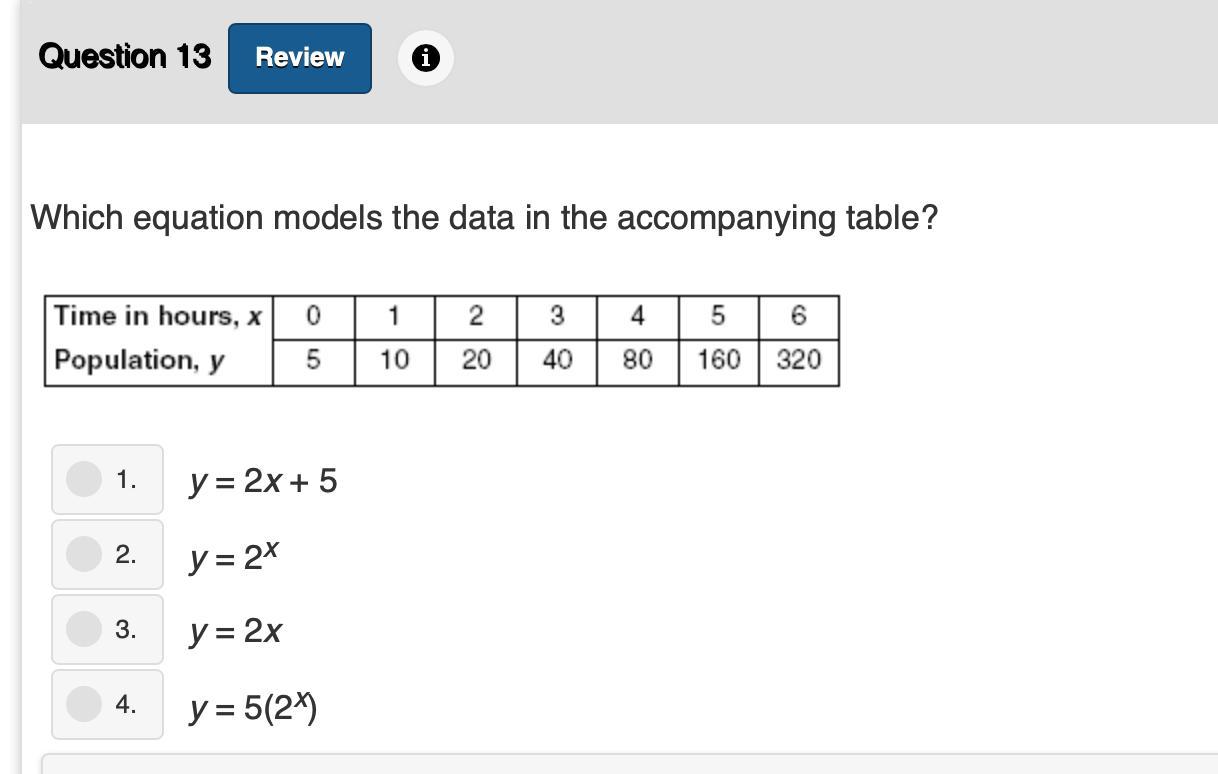Select radio option 4
This screenshot has width=1218, height=774.
click(x=84, y=704)
